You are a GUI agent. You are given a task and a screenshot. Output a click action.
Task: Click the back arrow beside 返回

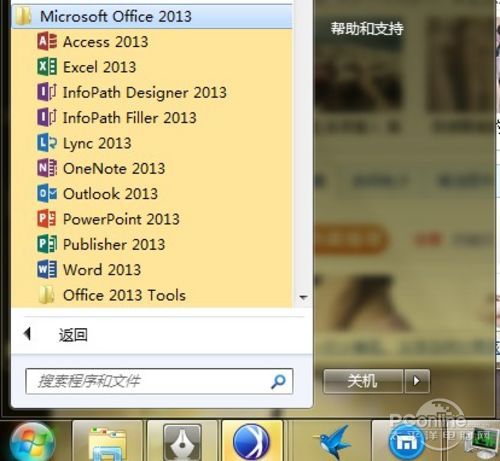click(x=28, y=334)
